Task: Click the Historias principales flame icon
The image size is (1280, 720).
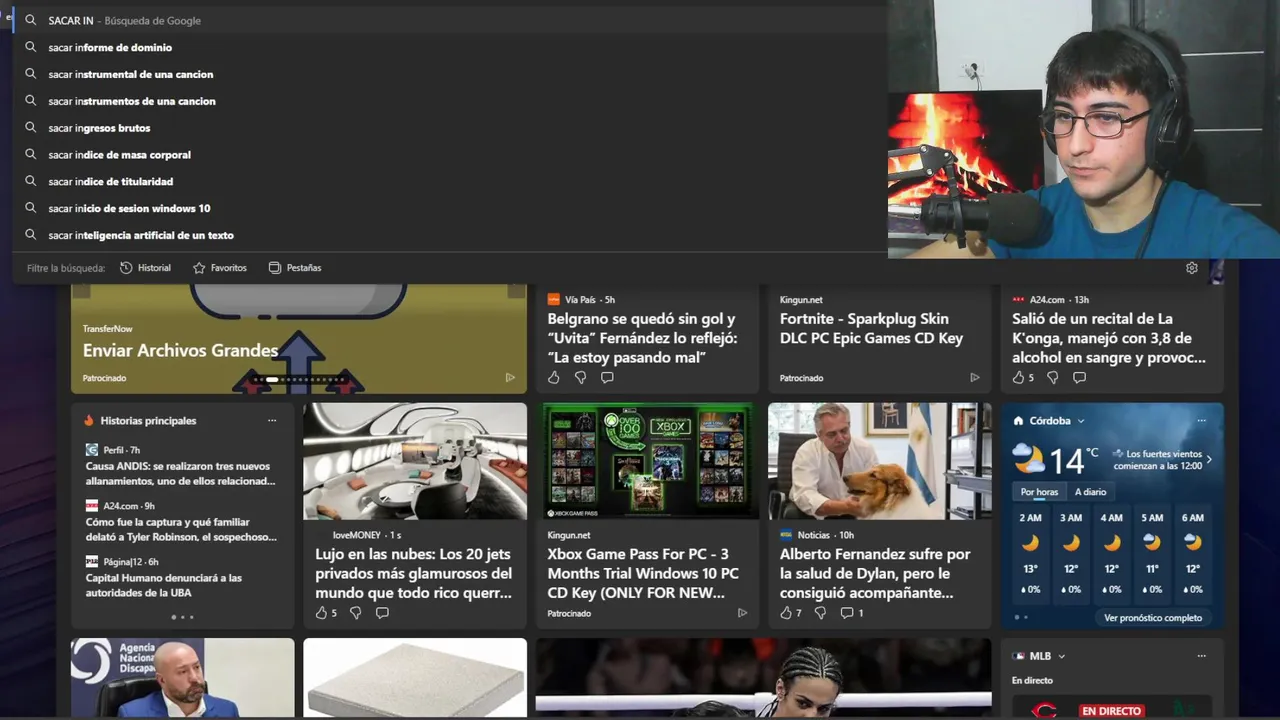Action: click(89, 421)
